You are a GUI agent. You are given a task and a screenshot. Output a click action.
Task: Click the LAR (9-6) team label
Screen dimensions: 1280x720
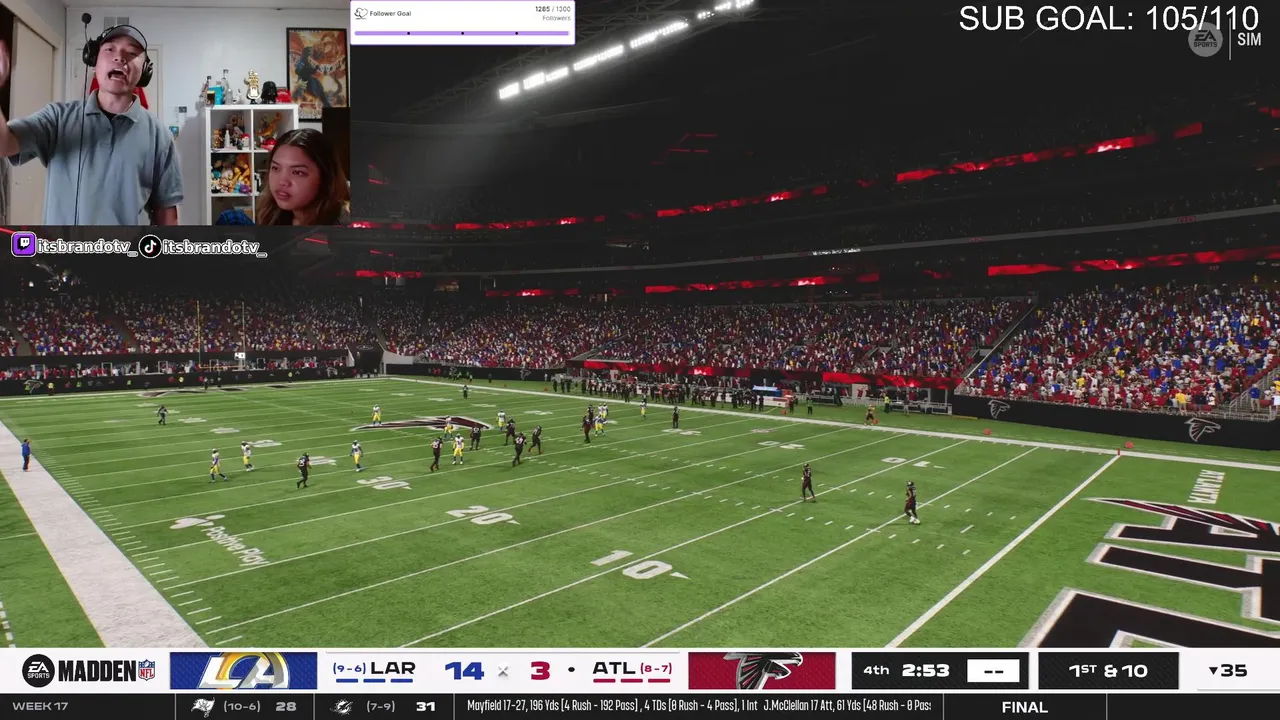click(374, 669)
